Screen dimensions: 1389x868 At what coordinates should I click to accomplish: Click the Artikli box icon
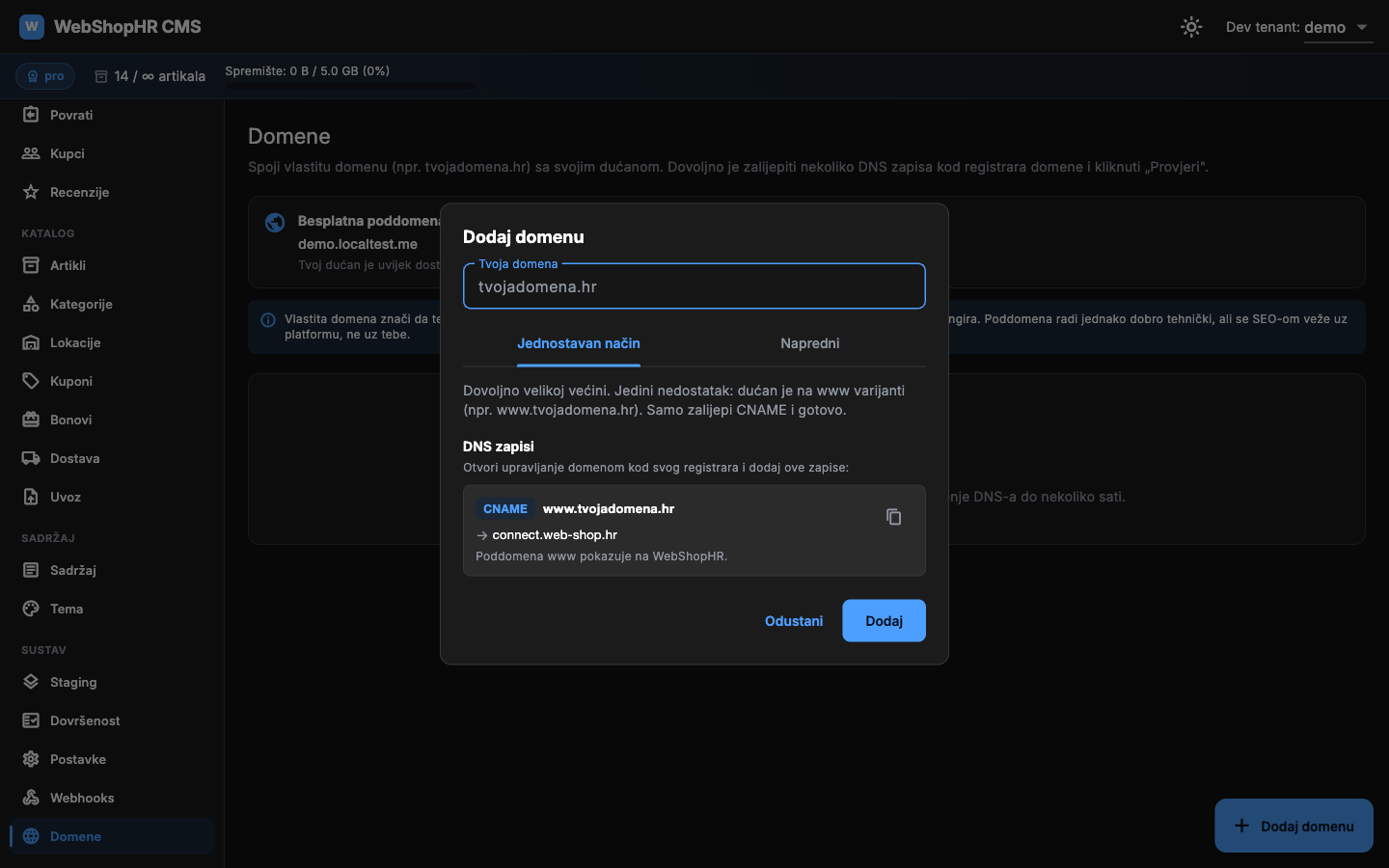(x=31, y=265)
